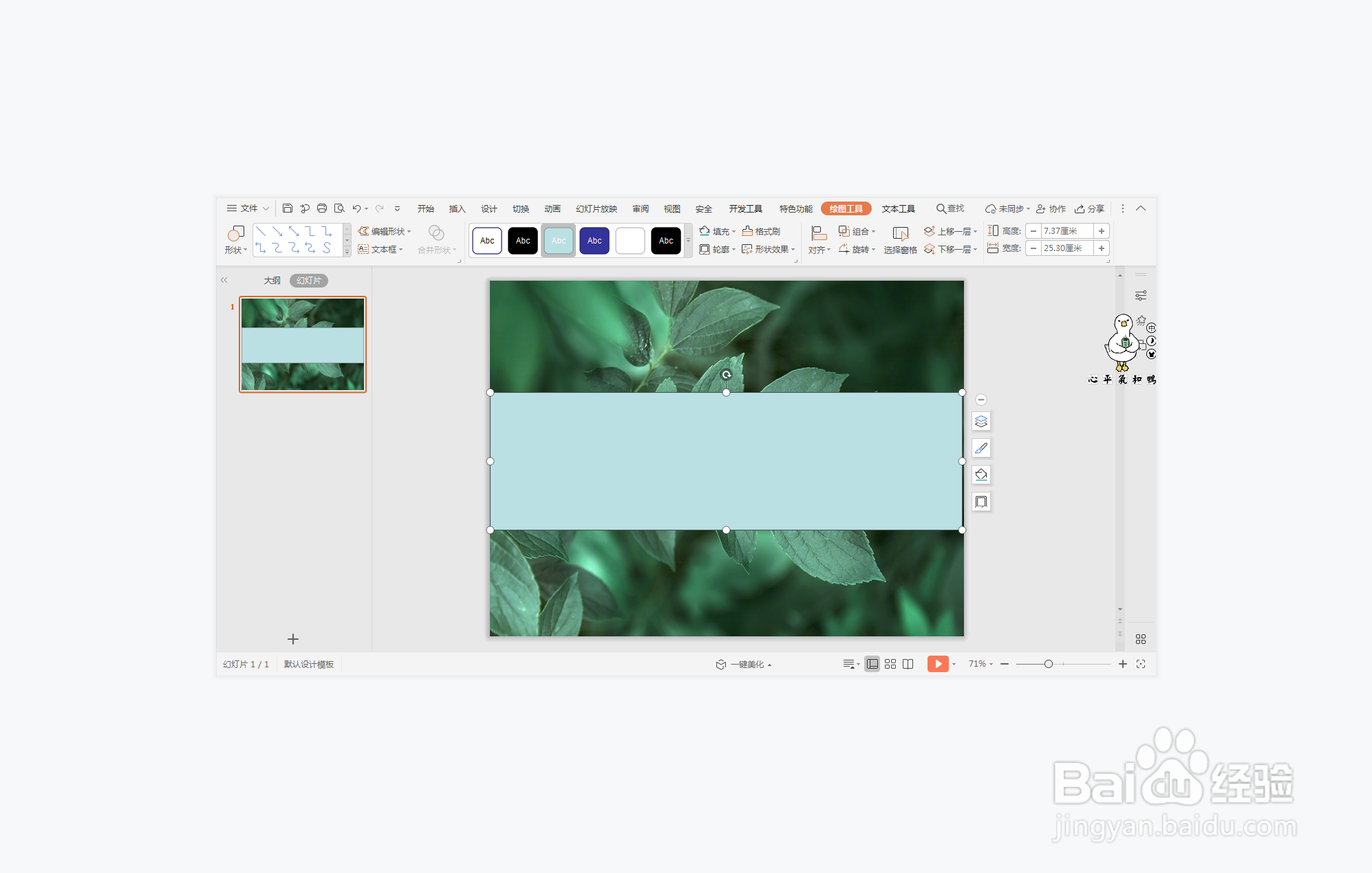Viewport: 1372px width, 873px height.
Task: Open the Selection Pane (选择窗格)
Action: [900, 240]
